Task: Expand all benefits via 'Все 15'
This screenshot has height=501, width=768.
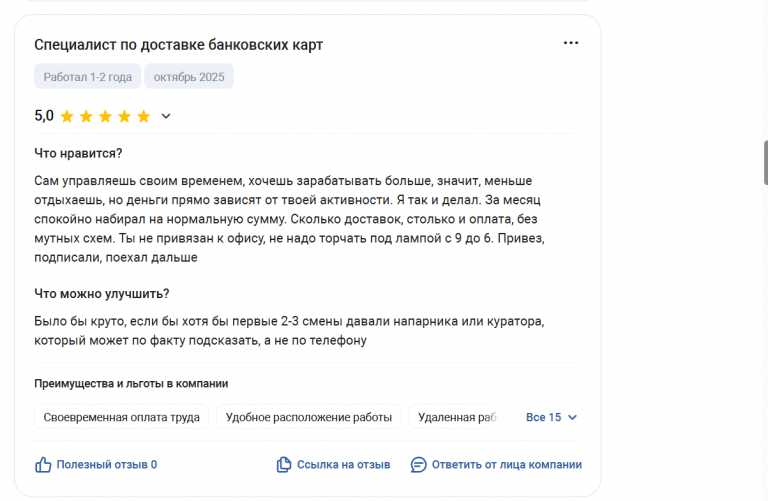Action: [543, 417]
